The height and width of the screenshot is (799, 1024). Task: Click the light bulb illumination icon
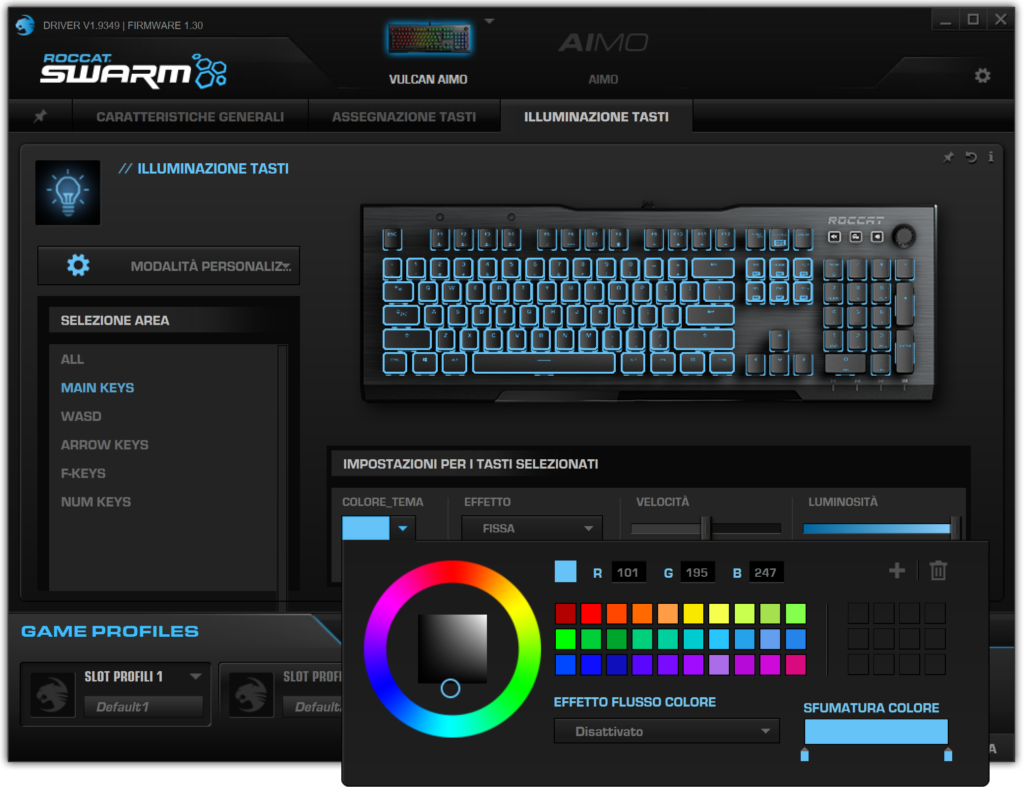coord(68,193)
